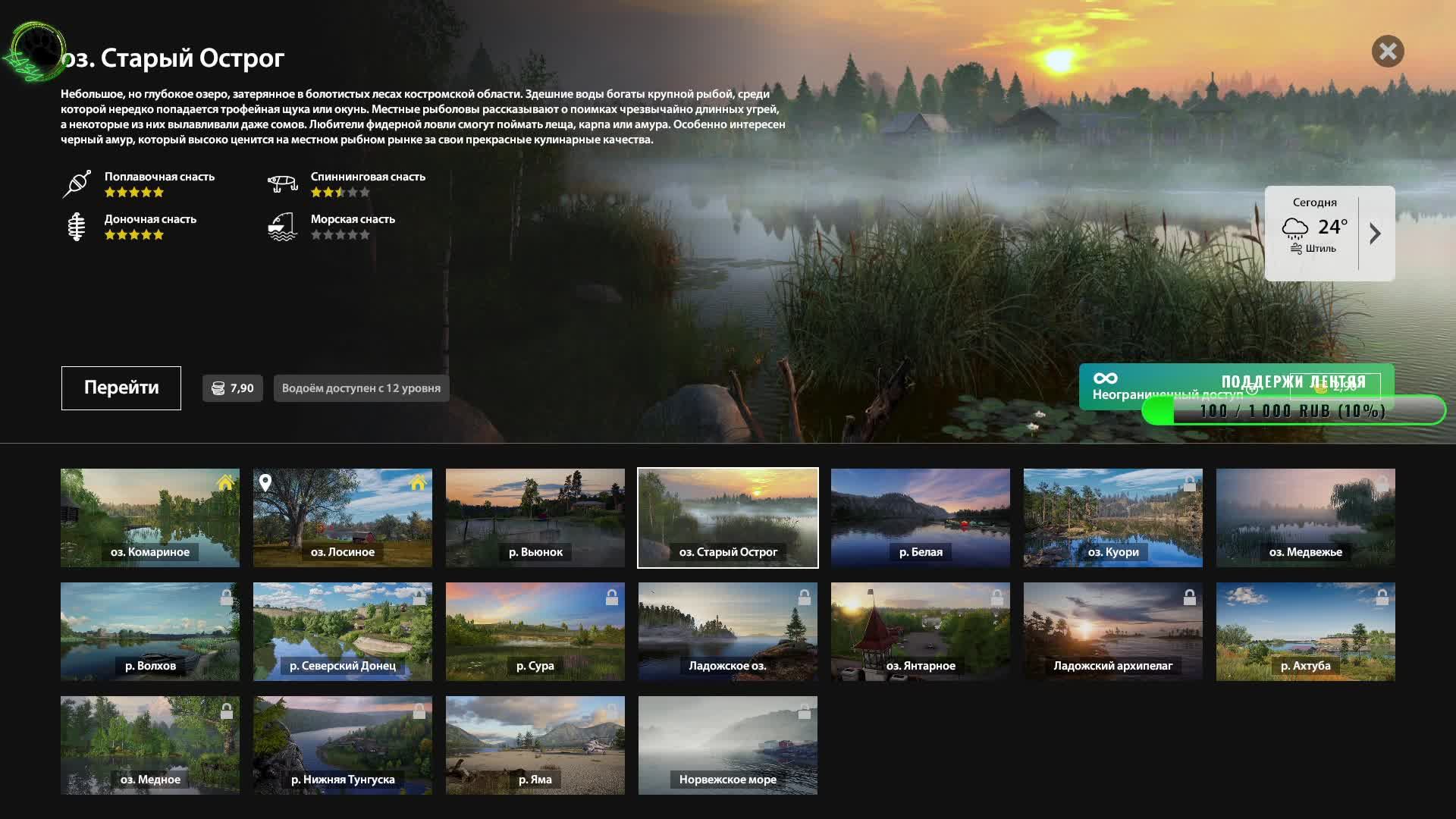This screenshot has width=1456, height=819.
Task: Click the spinning tackle lure icon
Action: coord(282,184)
